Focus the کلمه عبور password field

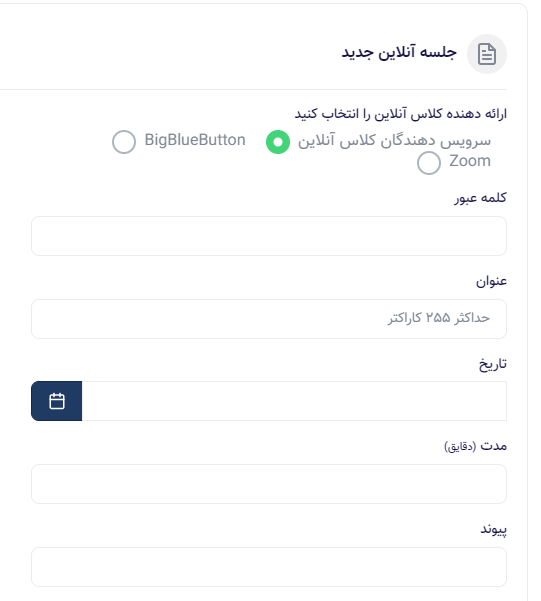(269, 236)
